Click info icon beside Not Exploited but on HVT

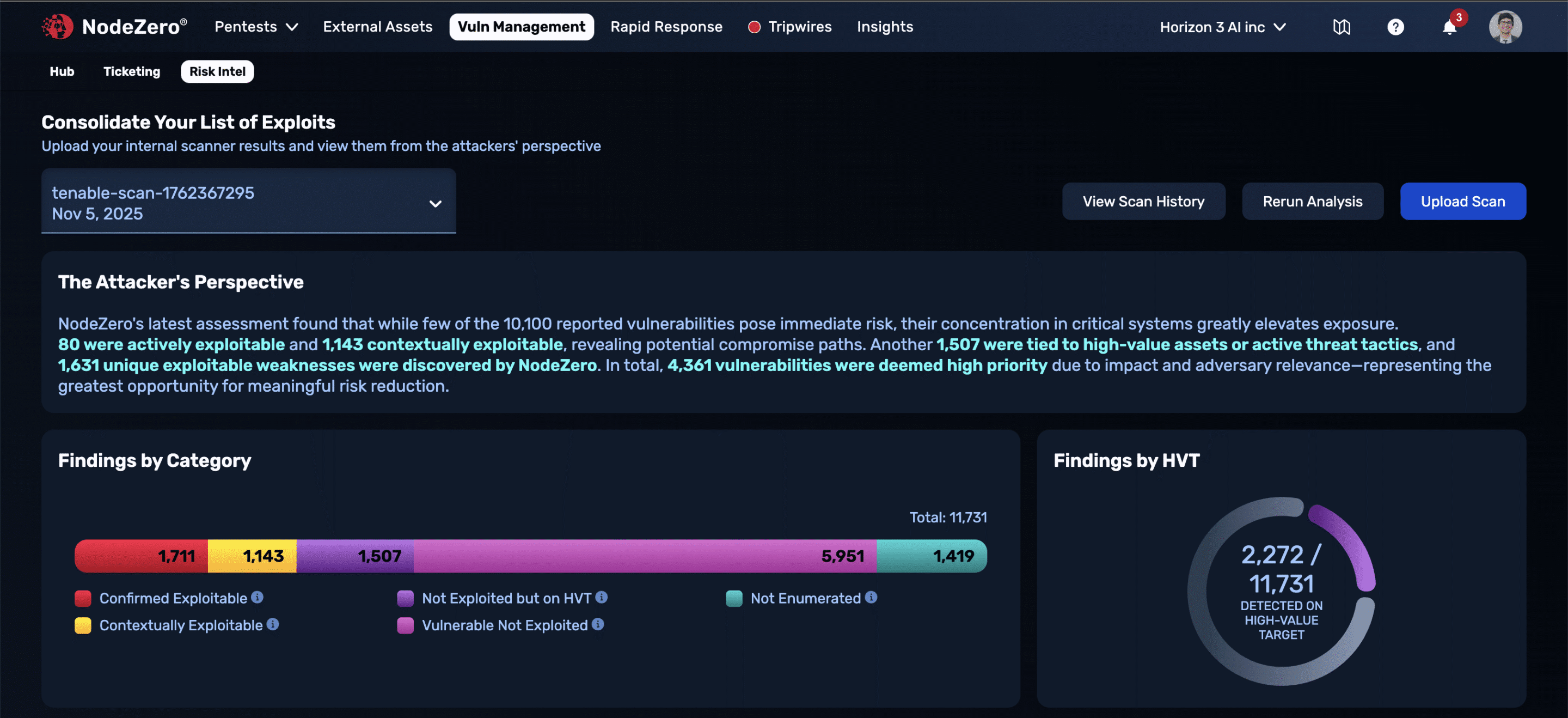click(602, 597)
